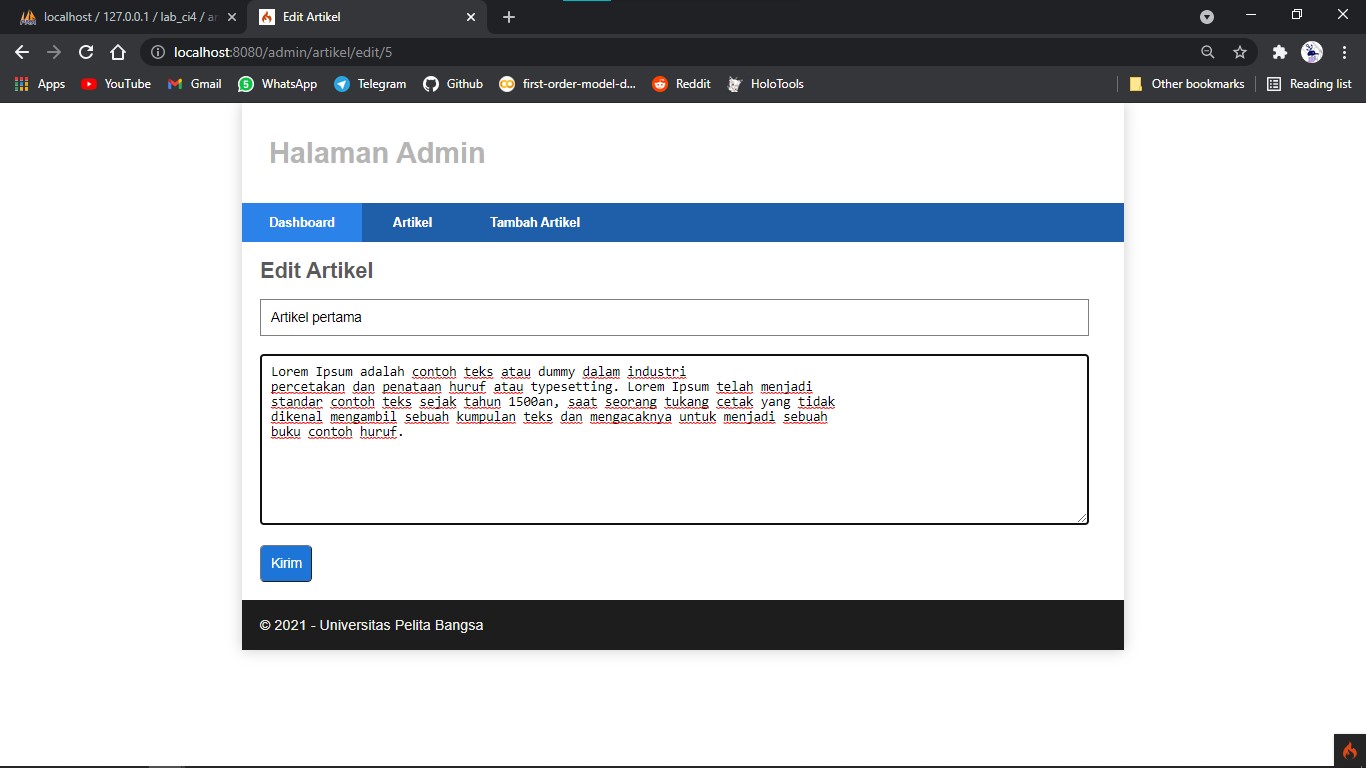Go to Tambah Artikel
Screen dimensions: 1366x768
pyautogui.click(x=534, y=222)
